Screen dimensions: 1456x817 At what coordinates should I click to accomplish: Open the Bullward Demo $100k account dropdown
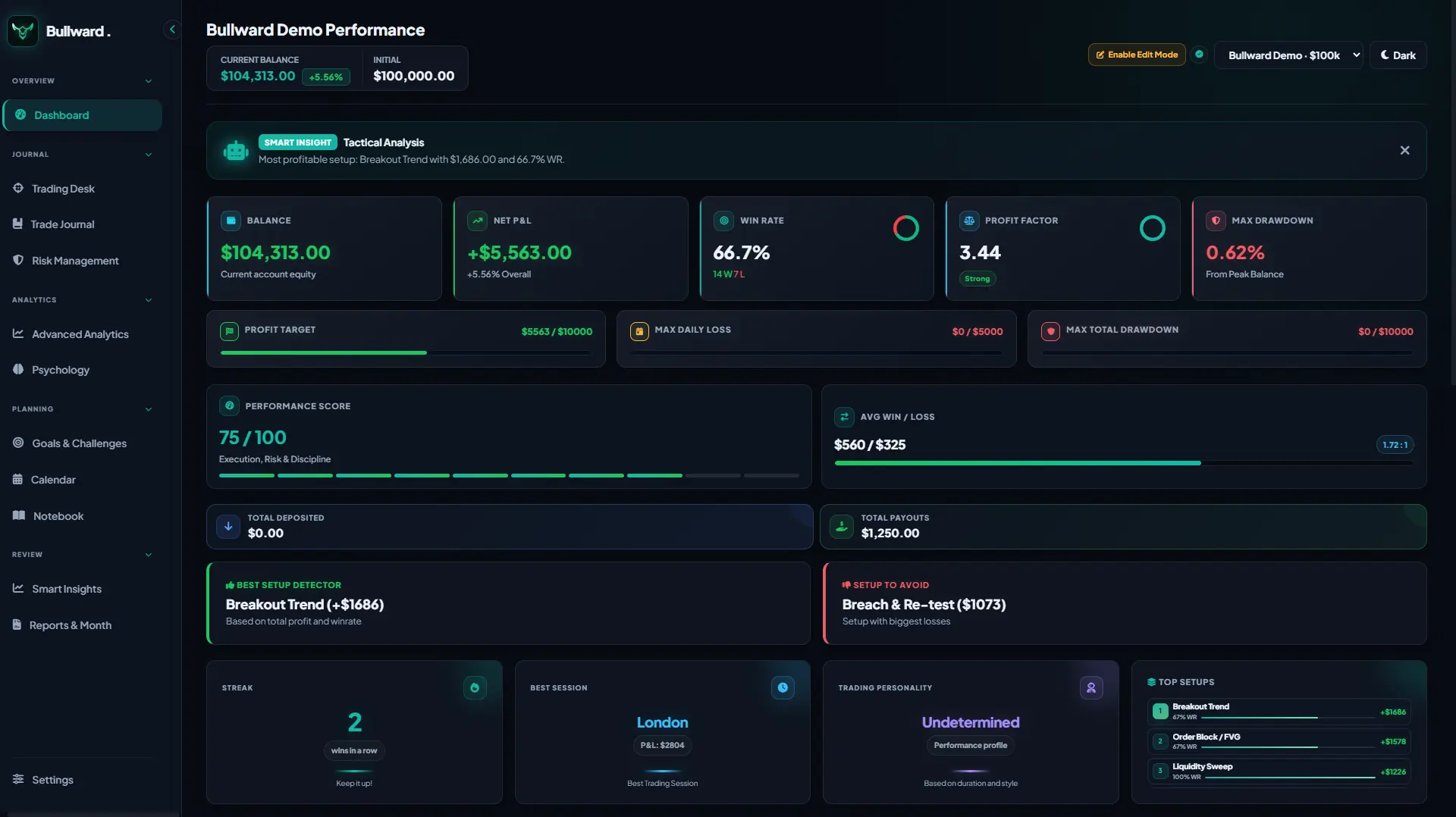pyautogui.click(x=1288, y=55)
